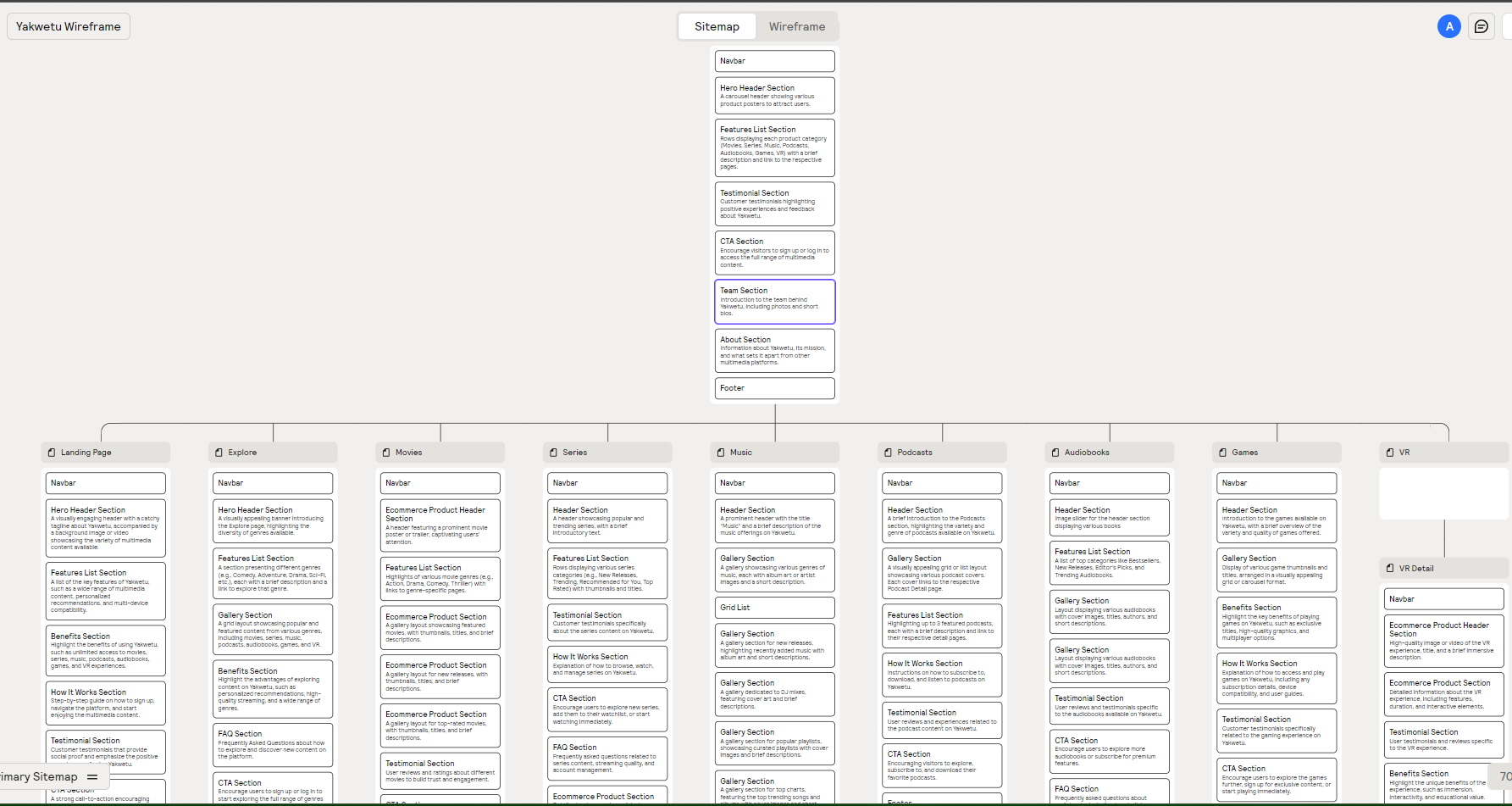The width and height of the screenshot is (1512, 806).
Task: Click the page icon beside Landing Page
Action: tap(51, 452)
